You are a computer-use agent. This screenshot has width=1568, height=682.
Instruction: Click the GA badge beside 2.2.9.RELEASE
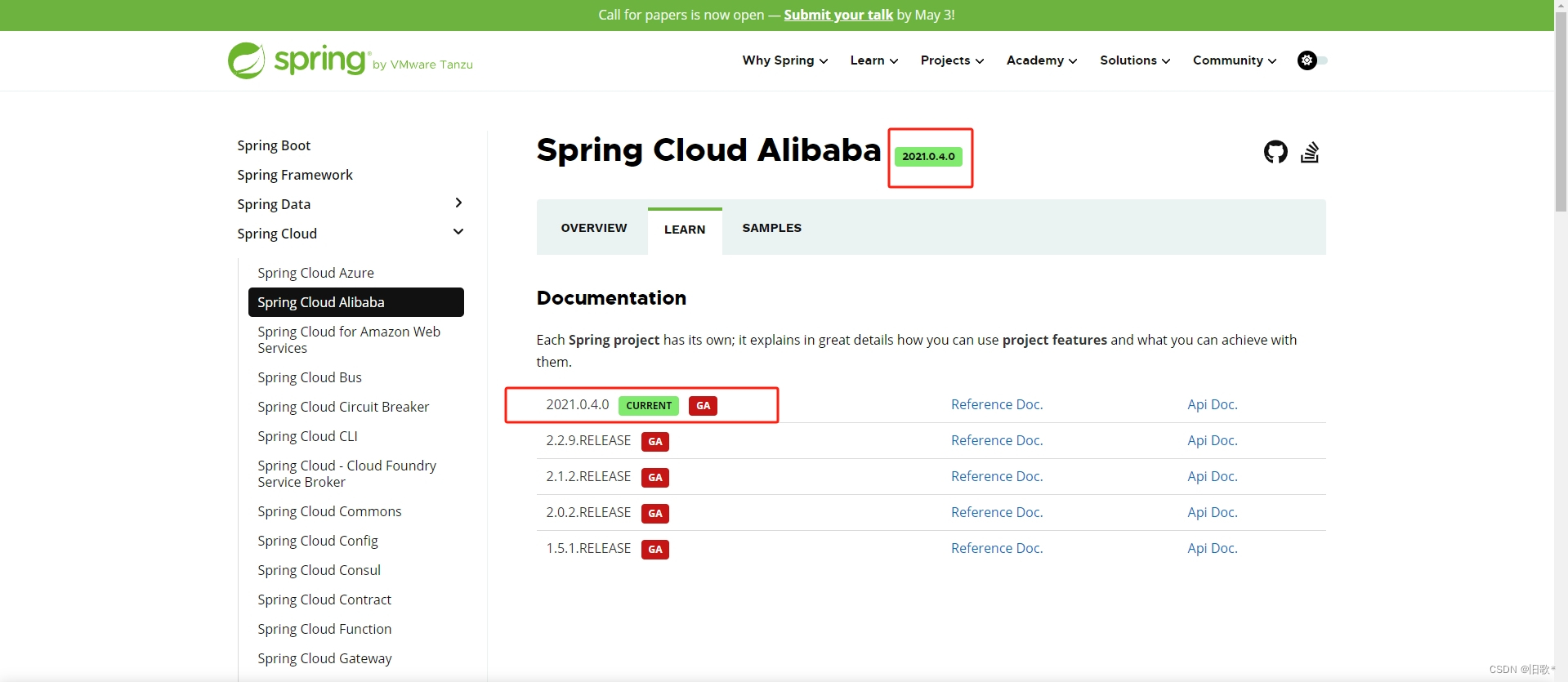click(x=655, y=442)
